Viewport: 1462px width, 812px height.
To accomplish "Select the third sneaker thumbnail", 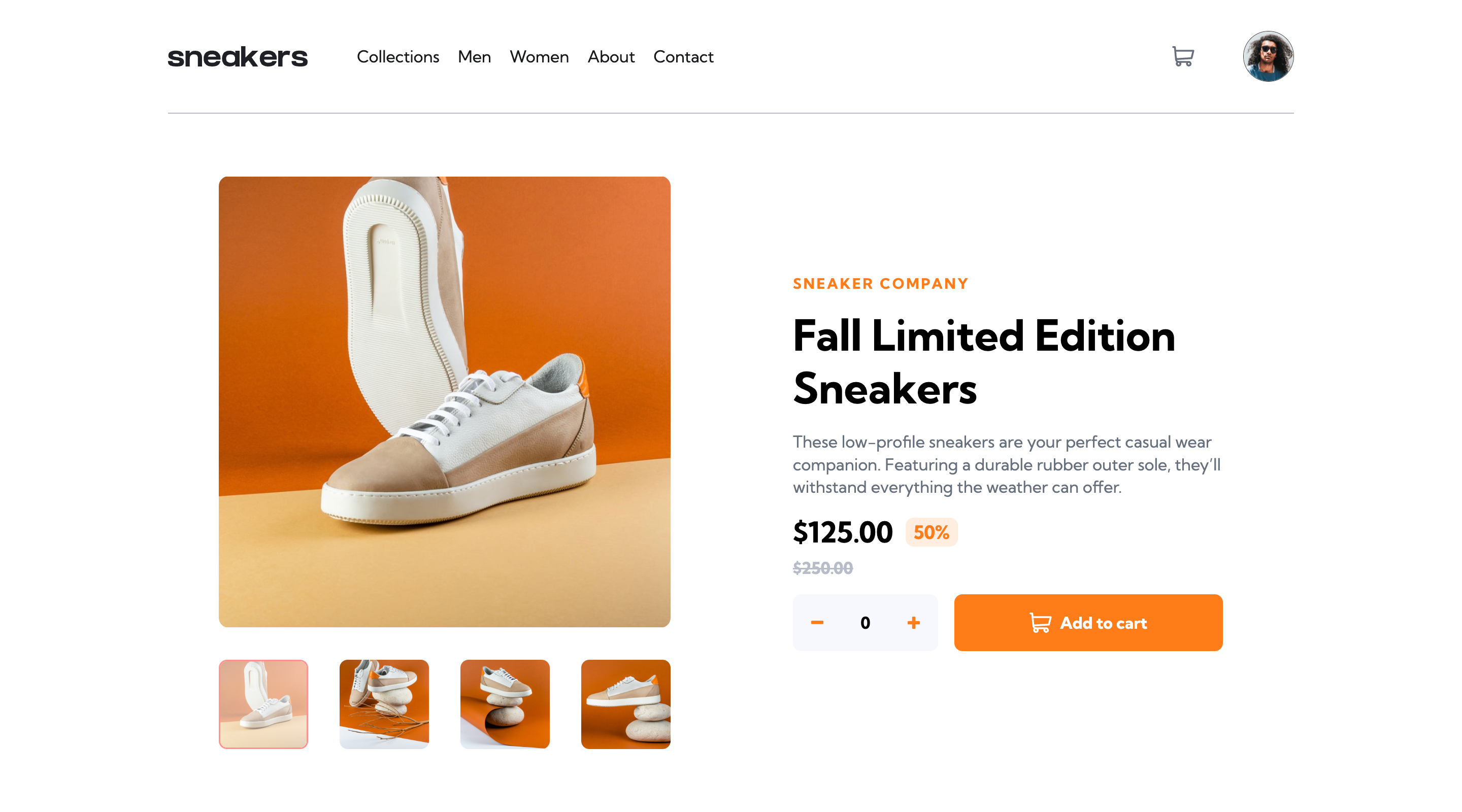I will 505,703.
